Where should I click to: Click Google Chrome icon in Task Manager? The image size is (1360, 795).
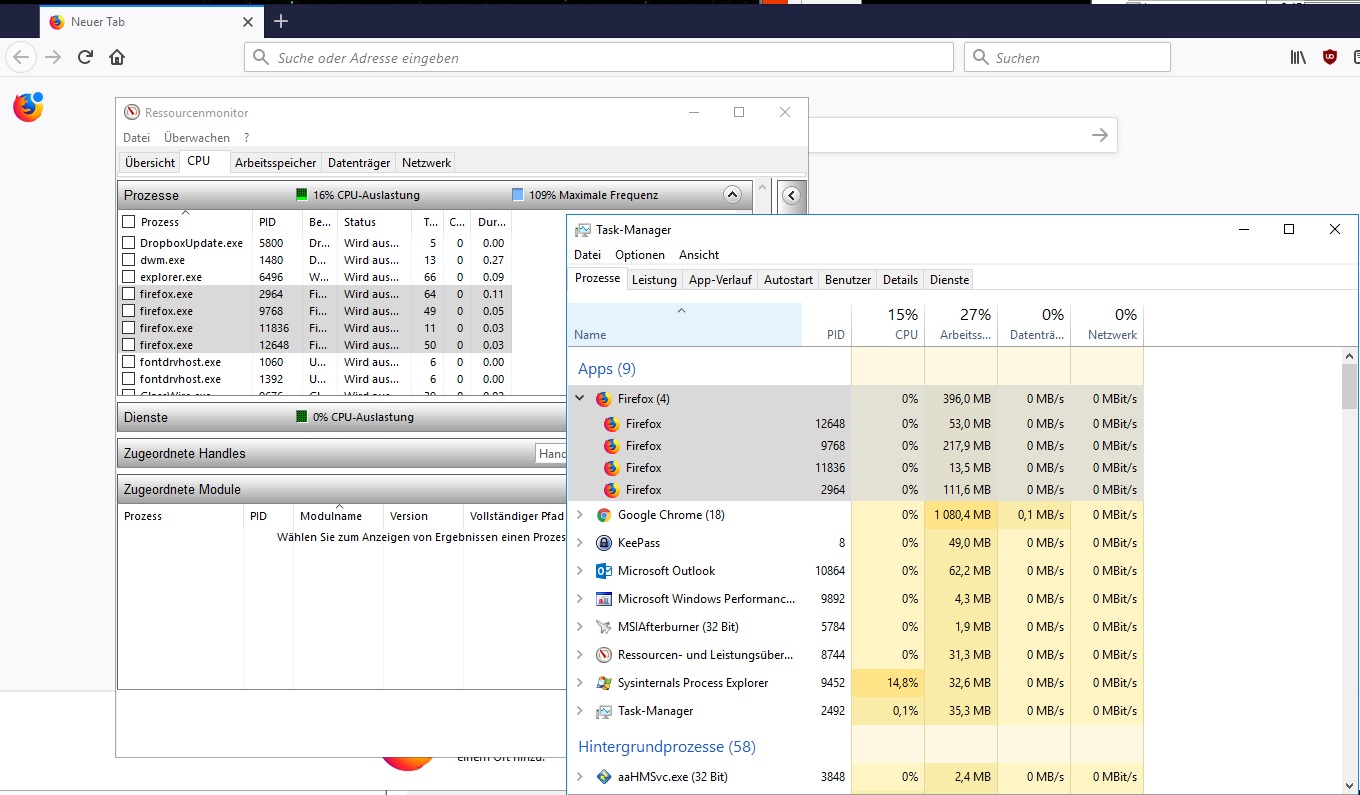pos(603,515)
